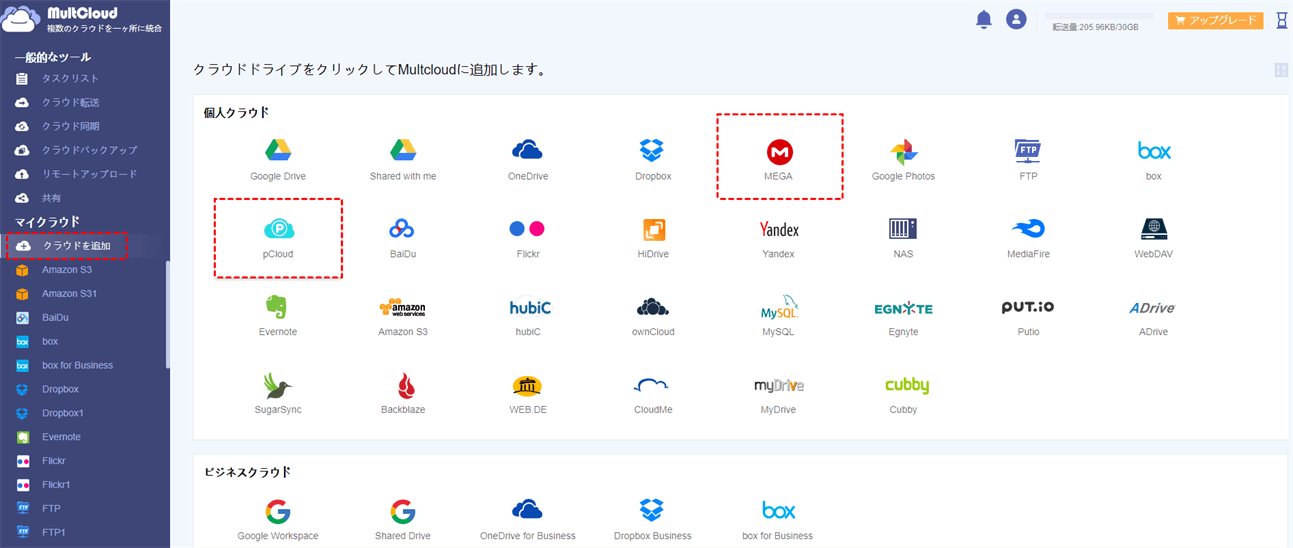Click the アップグレード upgrade button

click(x=1215, y=20)
